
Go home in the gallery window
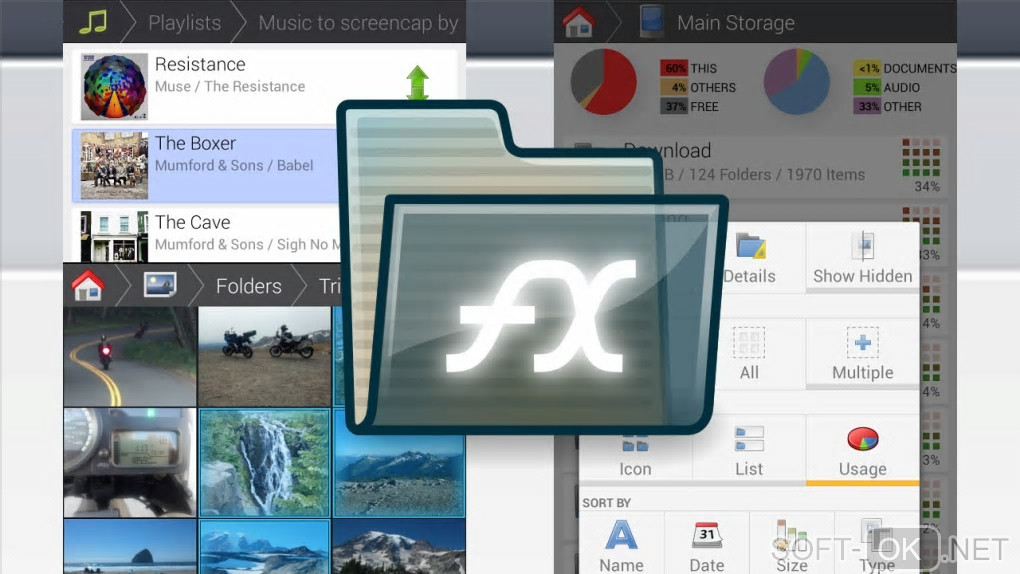(x=88, y=285)
